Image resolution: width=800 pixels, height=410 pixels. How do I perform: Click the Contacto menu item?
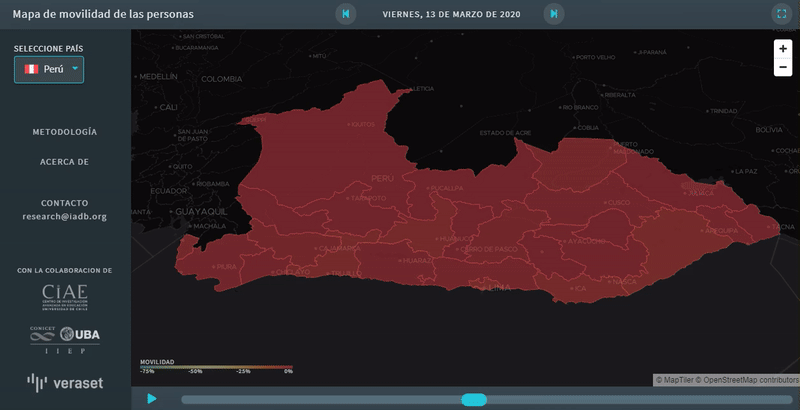(64, 203)
